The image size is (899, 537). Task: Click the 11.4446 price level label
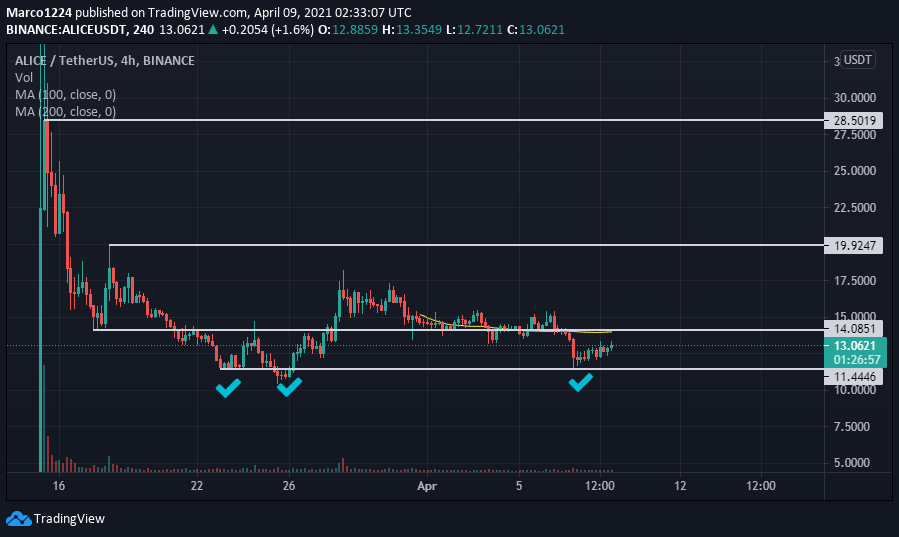point(854,377)
